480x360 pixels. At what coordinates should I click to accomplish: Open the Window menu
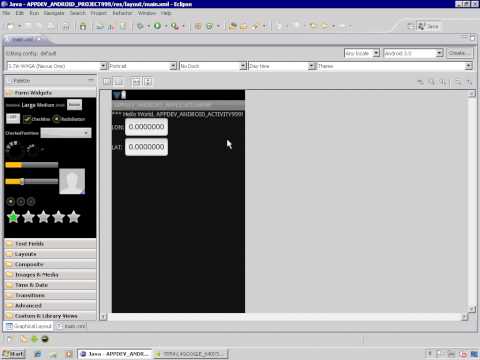[x=147, y=13]
